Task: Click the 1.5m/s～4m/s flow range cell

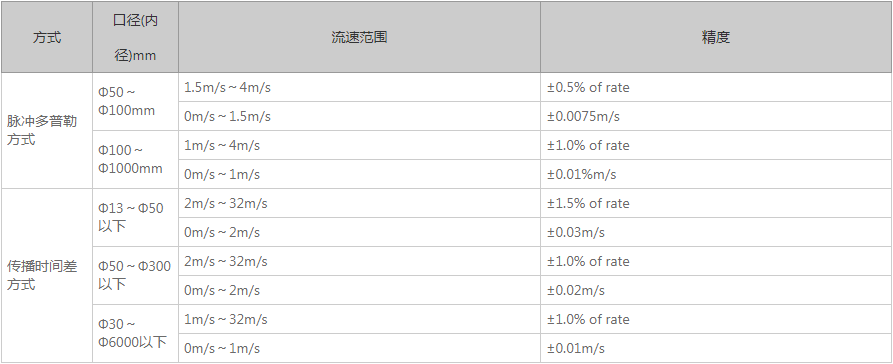Action: coord(359,87)
